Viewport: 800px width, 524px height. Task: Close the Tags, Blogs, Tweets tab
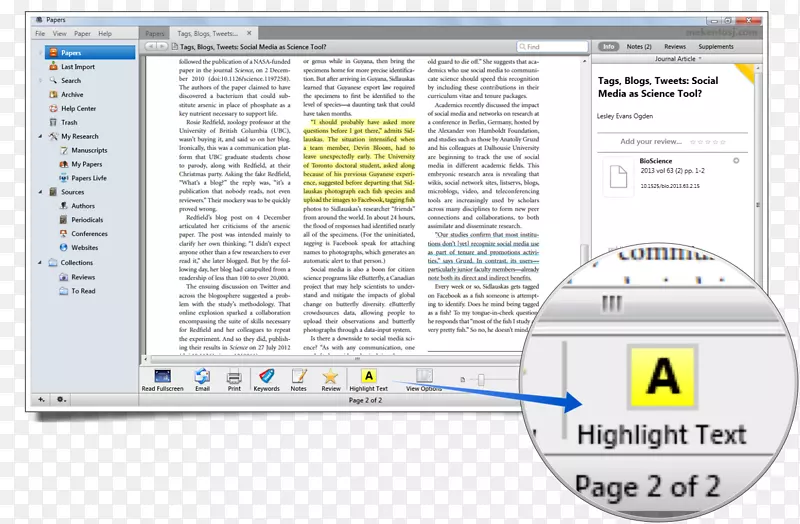point(249,33)
